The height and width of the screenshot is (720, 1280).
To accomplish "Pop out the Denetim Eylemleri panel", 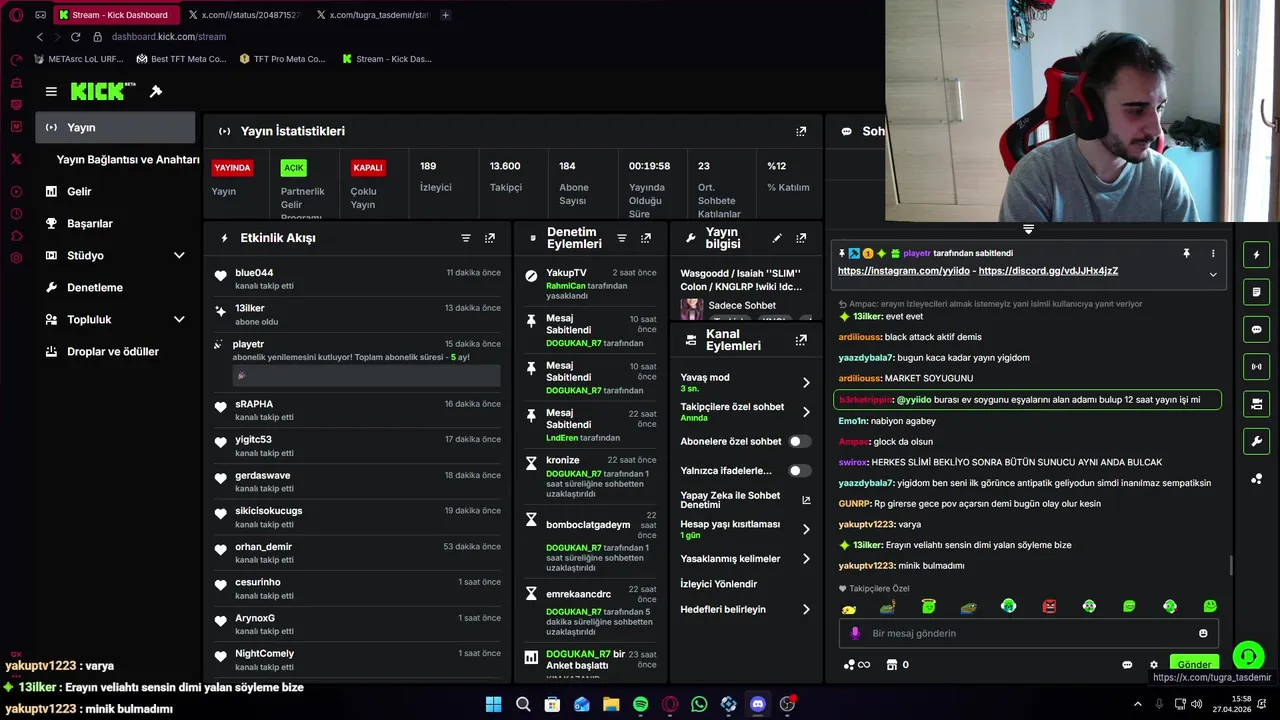I will [x=646, y=238].
